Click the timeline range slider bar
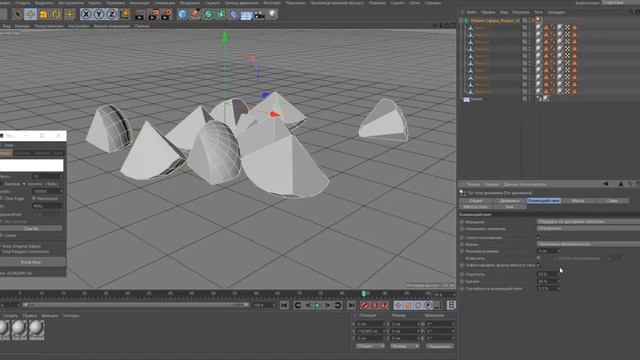 coord(136,305)
